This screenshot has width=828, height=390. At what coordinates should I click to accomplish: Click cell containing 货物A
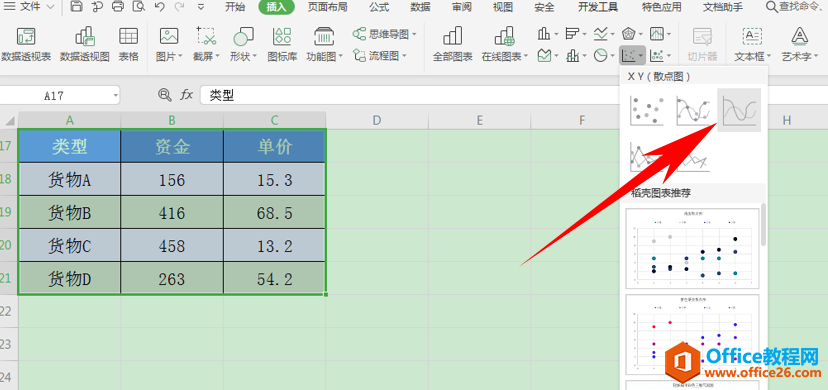tap(69, 180)
